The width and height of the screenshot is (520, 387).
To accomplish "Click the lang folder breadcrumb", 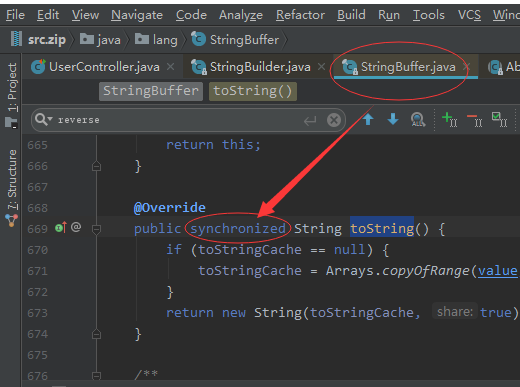I will tap(156, 40).
